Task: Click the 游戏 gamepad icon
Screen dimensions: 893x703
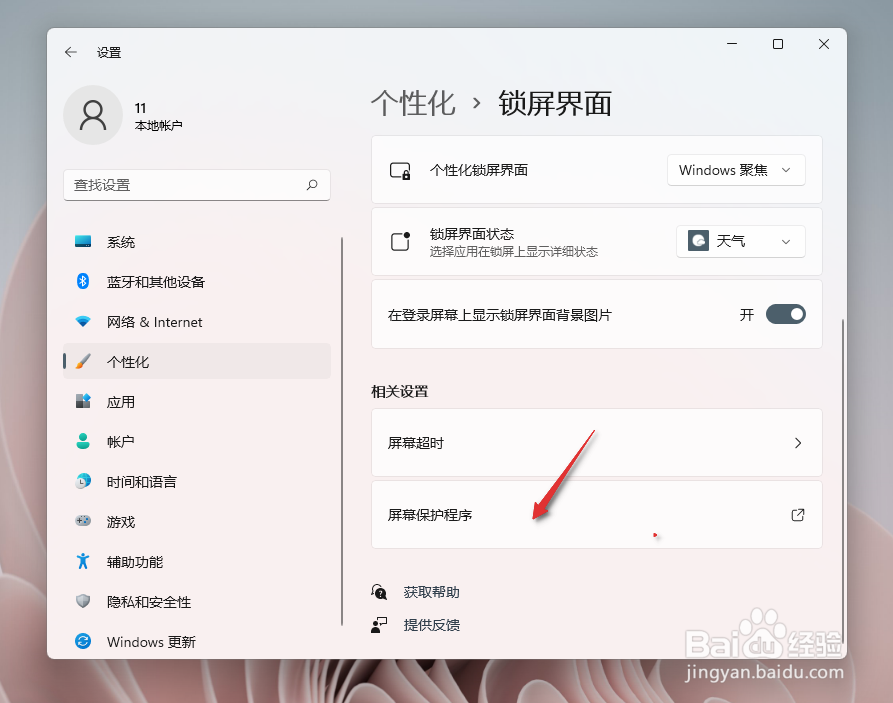Action: (x=83, y=521)
